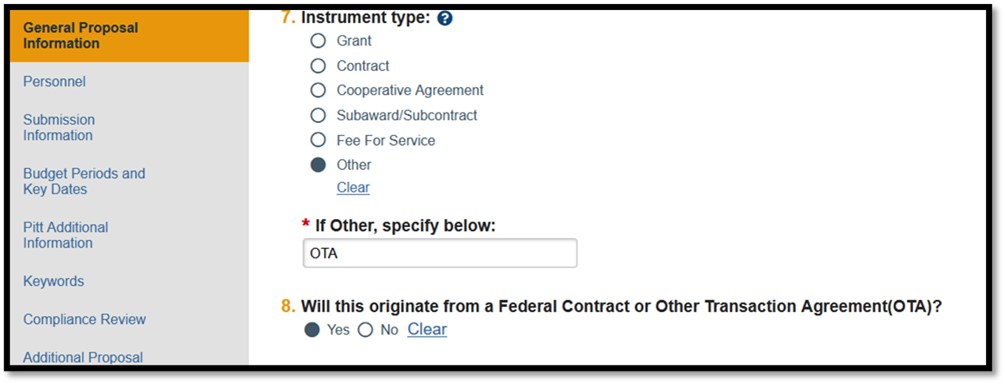This screenshot has height=384, width=1005.
Task: Go to Compliance Review section
Action: [85, 319]
